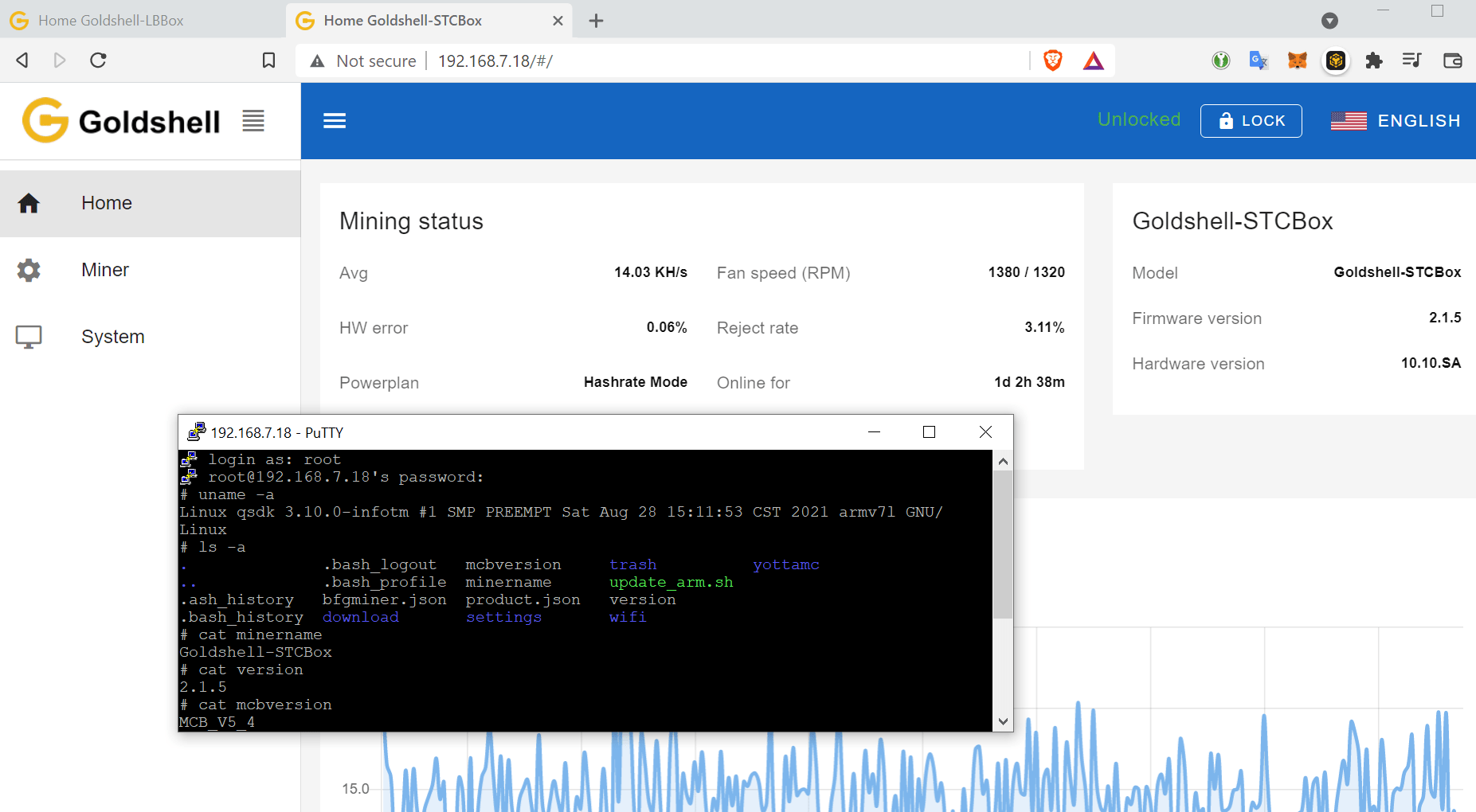Click the Hashrate Mode powerplan value

point(635,382)
